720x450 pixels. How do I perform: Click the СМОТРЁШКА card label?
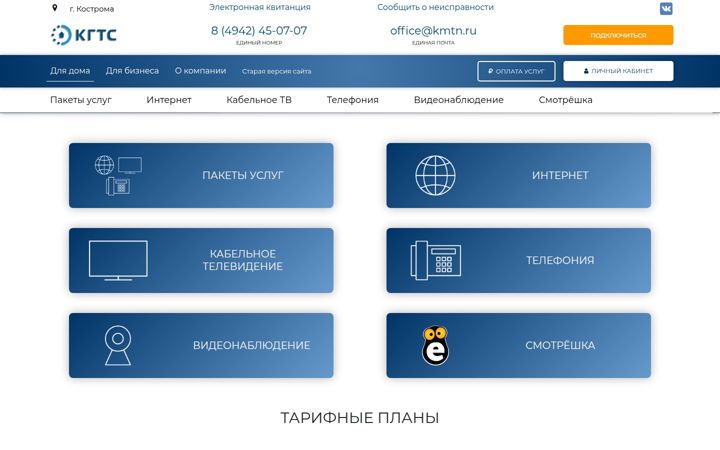tap(560, 345)
